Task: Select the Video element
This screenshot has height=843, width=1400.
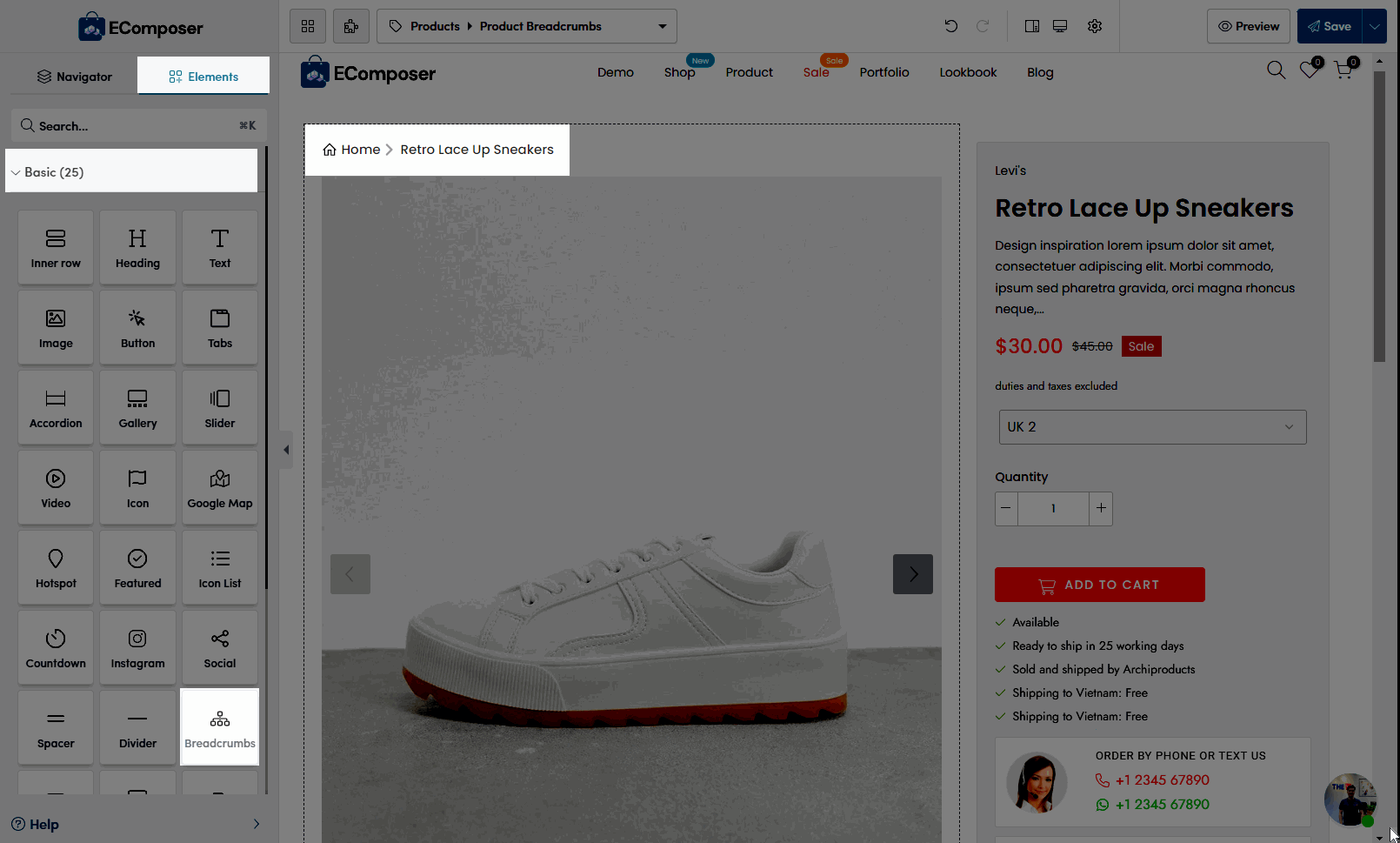Action: 56,487
